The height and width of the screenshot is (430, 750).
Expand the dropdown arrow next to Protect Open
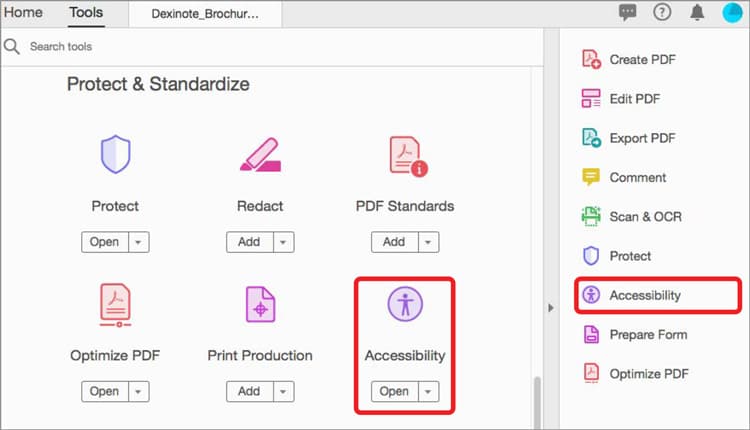click(137, 242)
